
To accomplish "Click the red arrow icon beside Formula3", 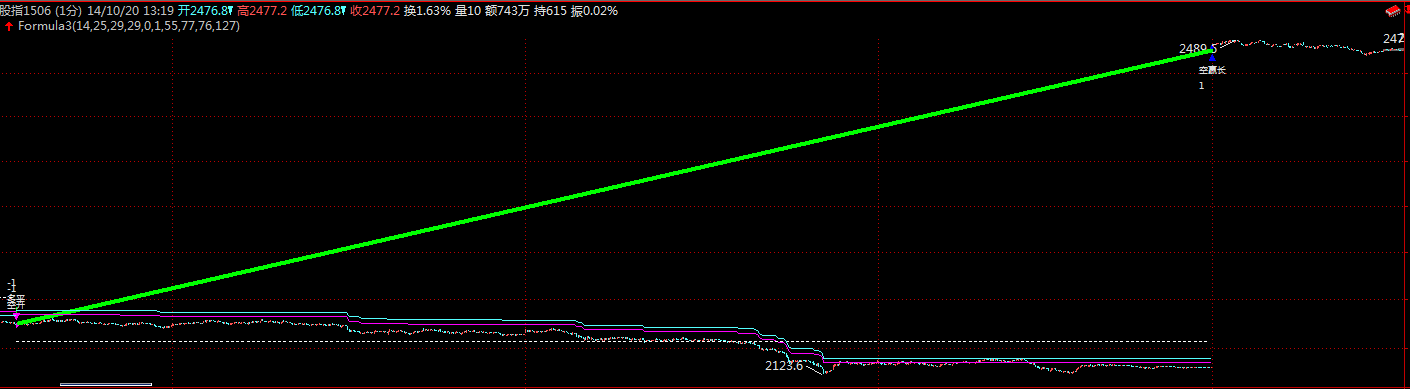I will pyautogui.click(x=9, y=26).
